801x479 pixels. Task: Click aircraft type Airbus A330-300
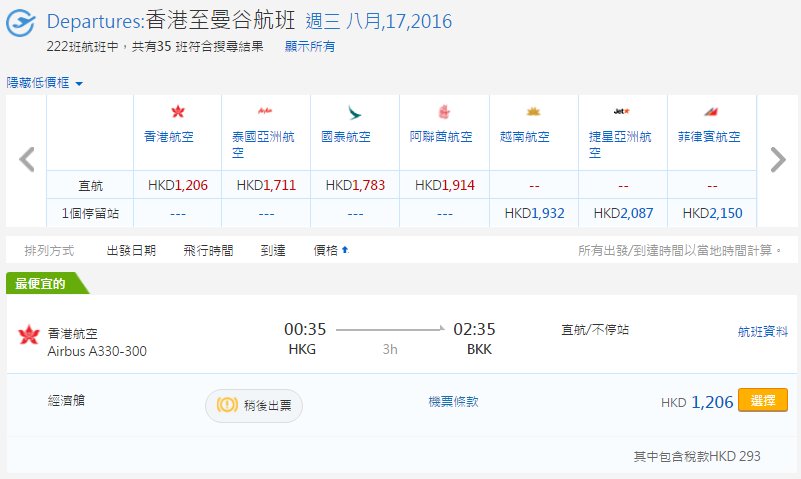tap(97, 351)
